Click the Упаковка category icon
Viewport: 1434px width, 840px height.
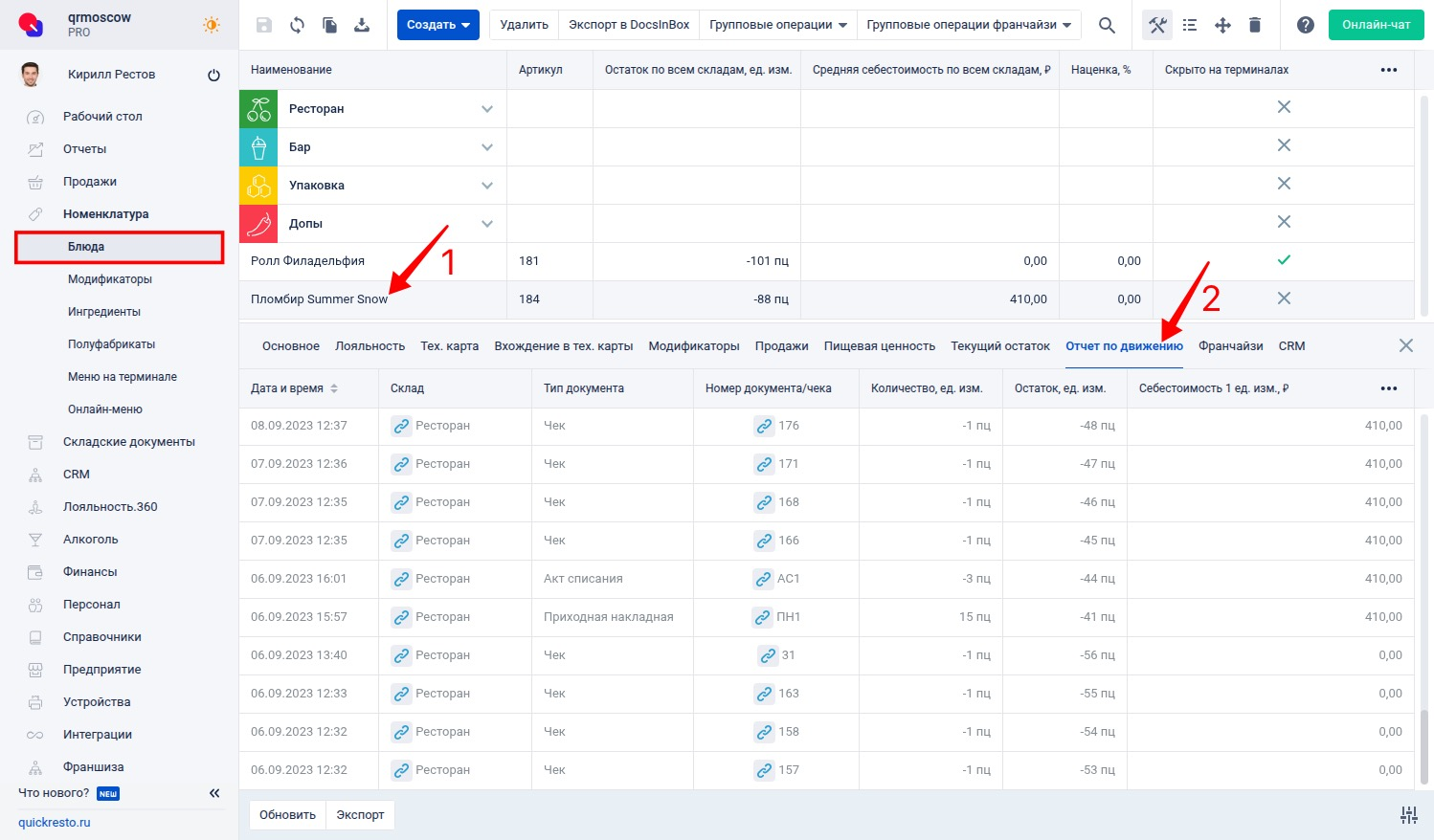click(258, 186)
